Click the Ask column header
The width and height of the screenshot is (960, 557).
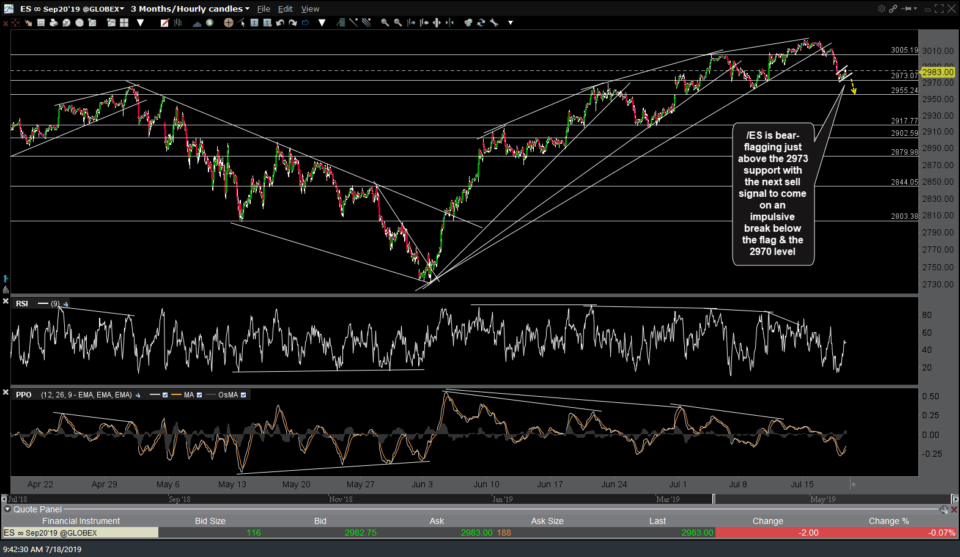tap(437, 521)
